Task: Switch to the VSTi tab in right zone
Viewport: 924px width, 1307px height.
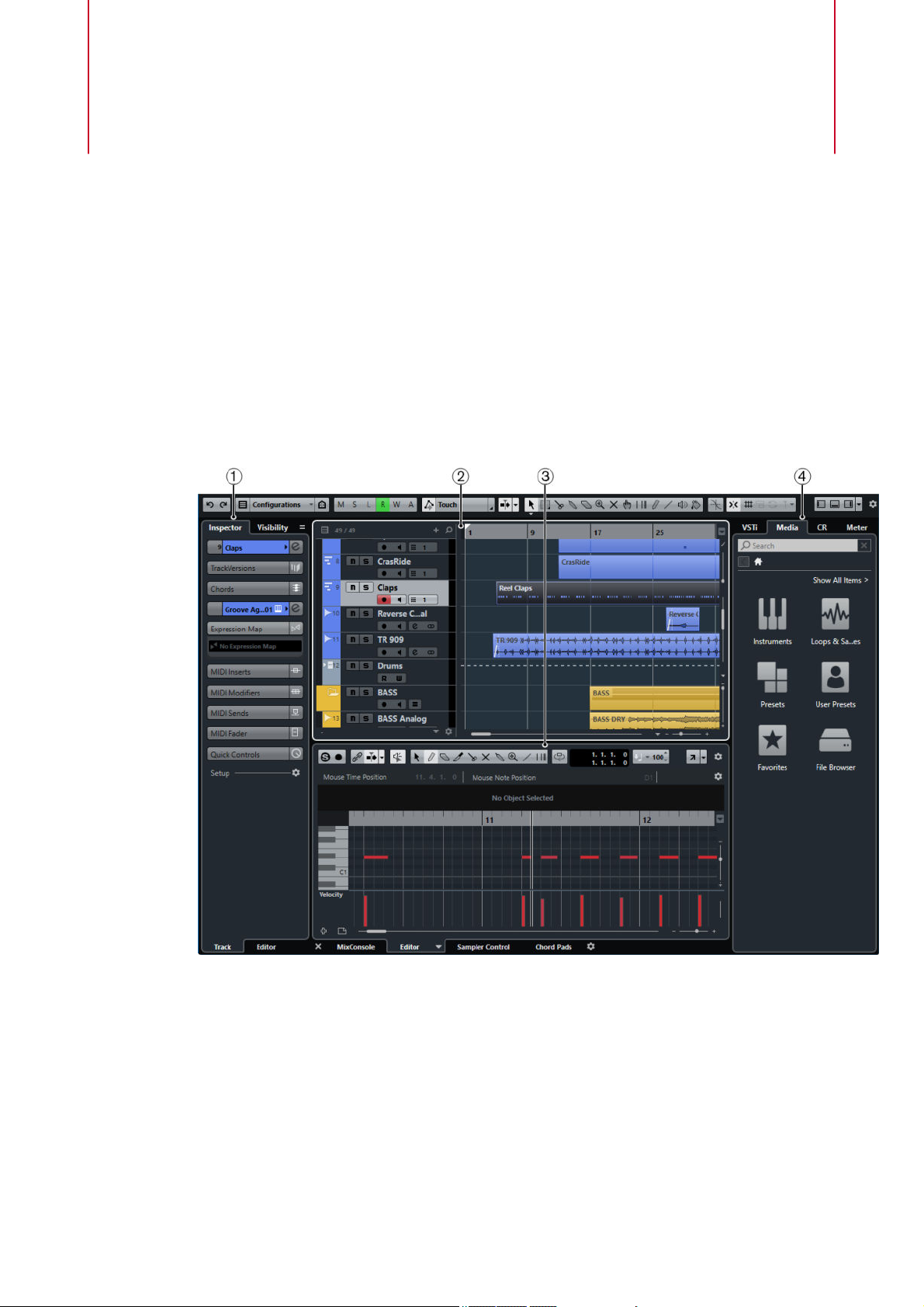Action: (749, 527)
